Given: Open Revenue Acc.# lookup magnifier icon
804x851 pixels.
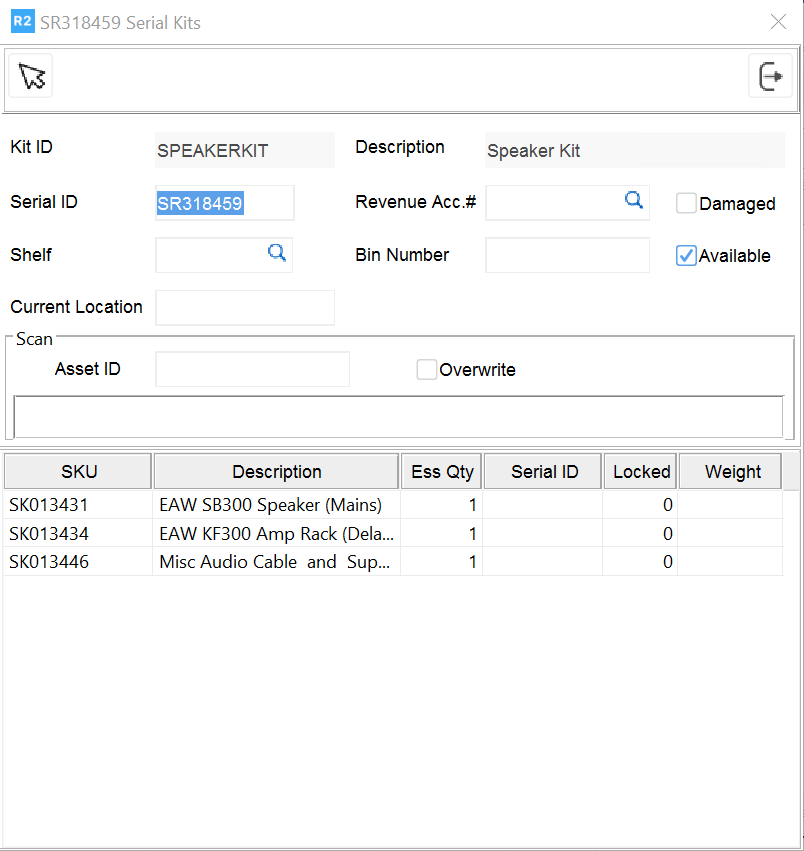Looking at the screenshot, I should click(x=633, y=201).
